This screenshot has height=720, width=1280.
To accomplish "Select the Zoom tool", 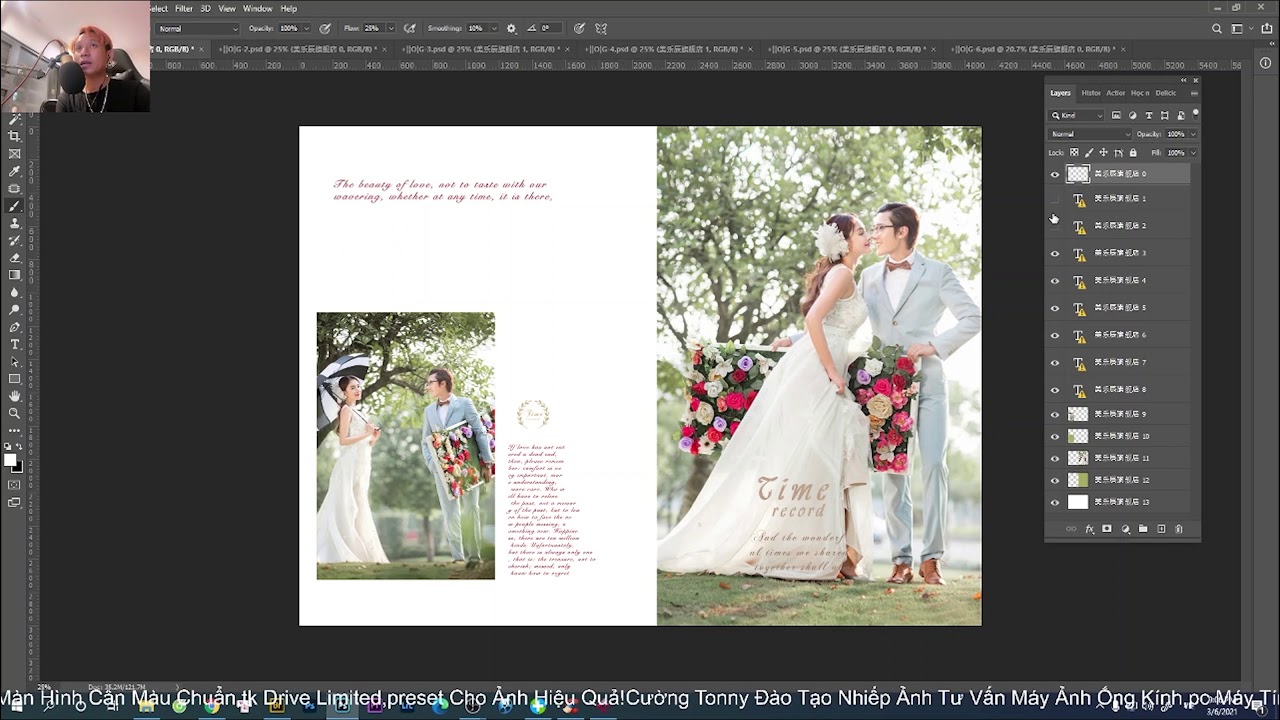I will 14,413.
